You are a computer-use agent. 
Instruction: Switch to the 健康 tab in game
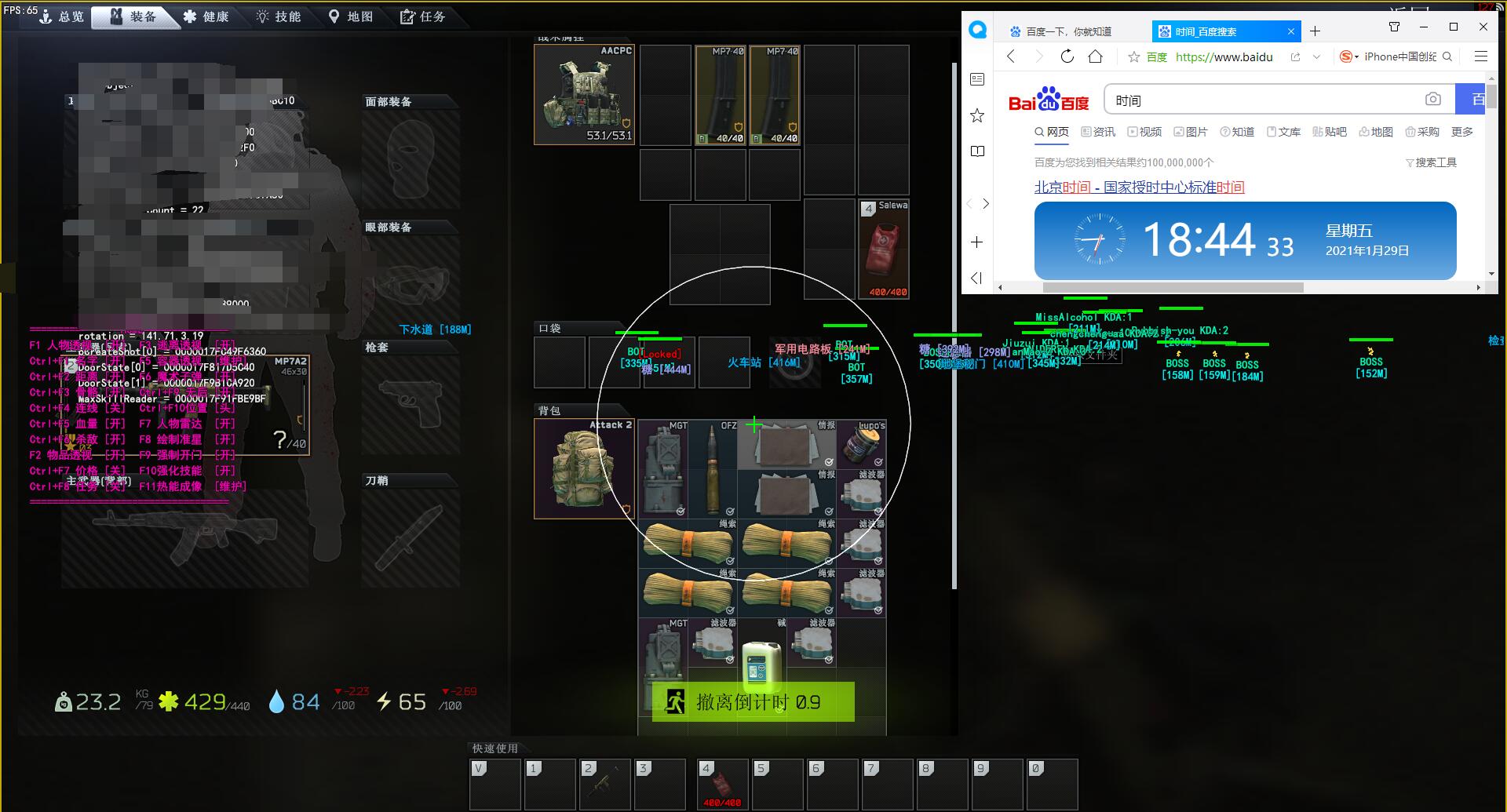206,16
